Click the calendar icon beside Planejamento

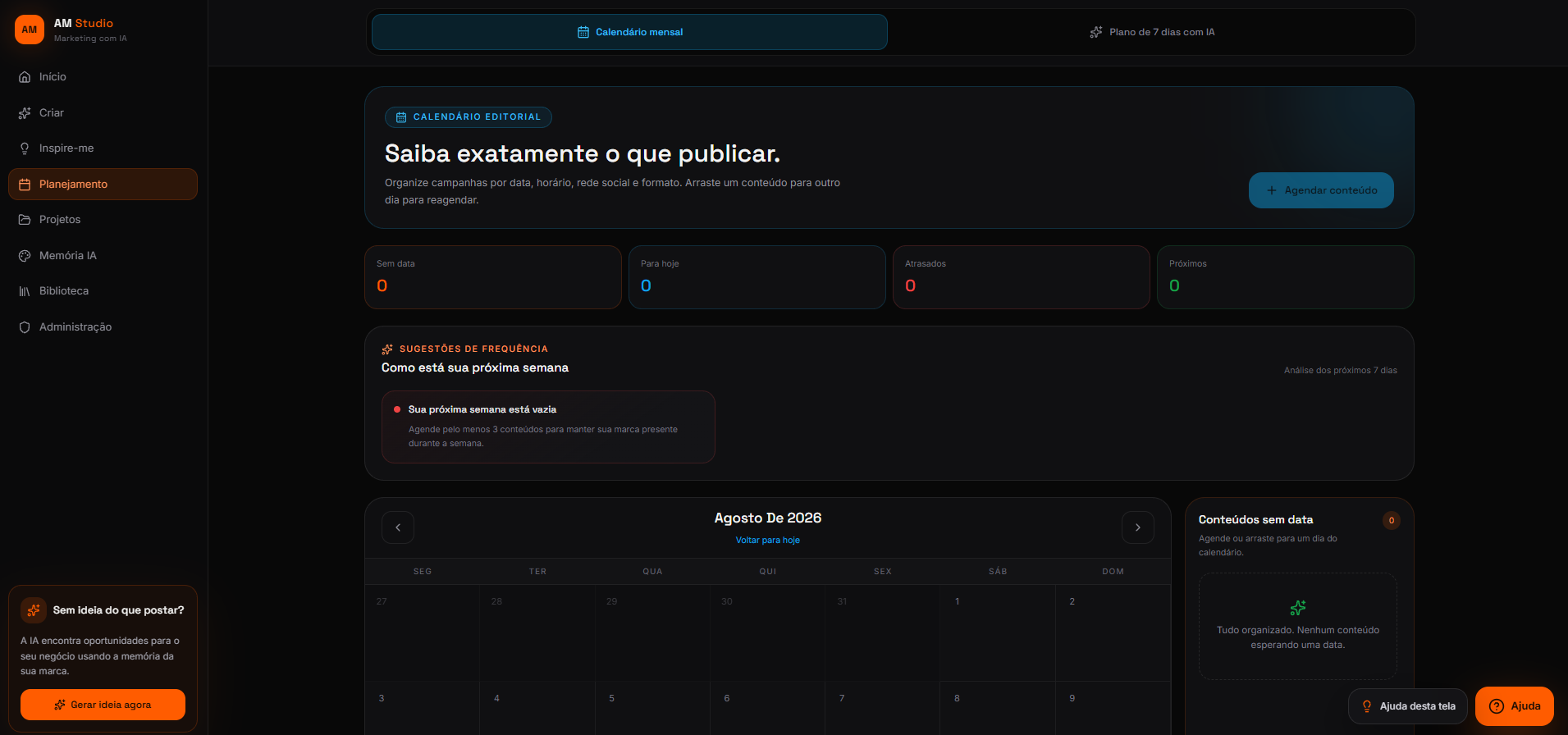25,185
